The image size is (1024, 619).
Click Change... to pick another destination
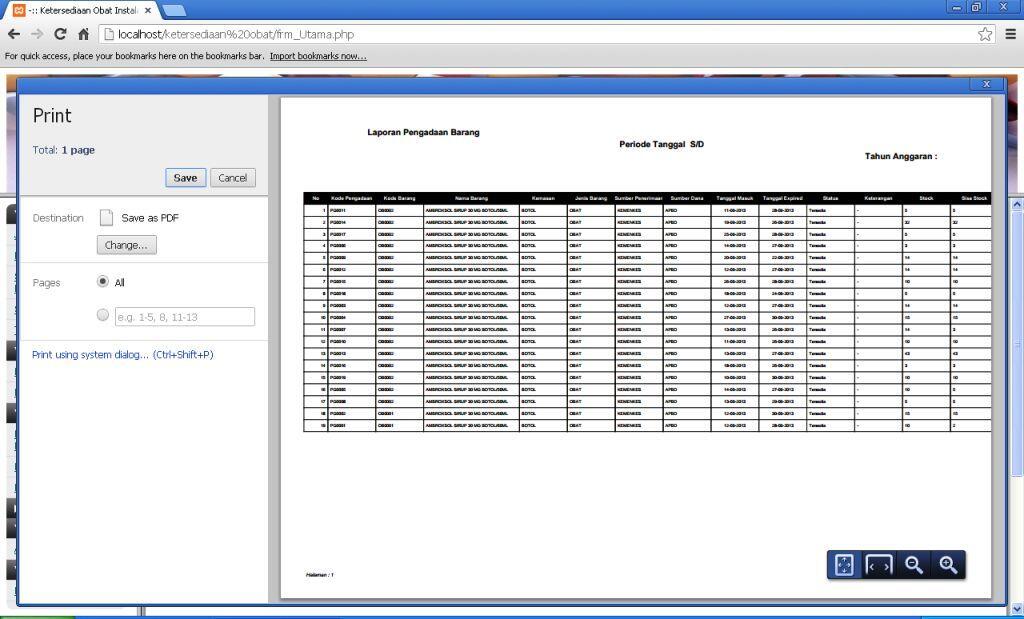127,245
